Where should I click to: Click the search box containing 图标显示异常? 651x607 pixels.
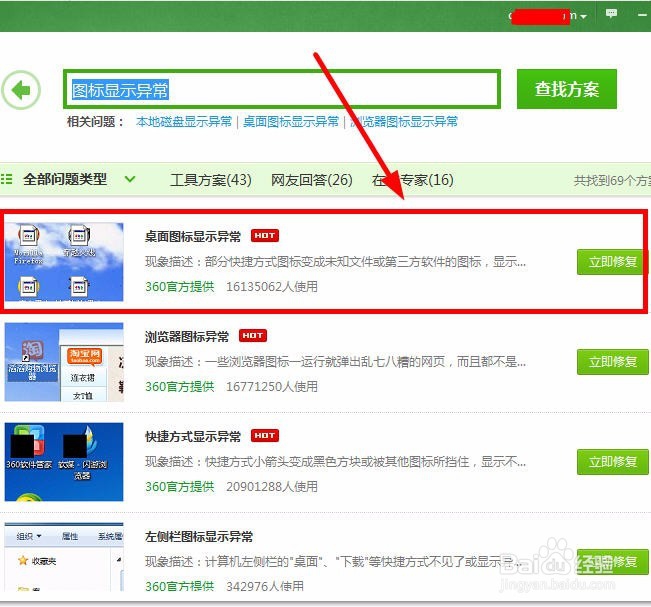pos(281,89)
